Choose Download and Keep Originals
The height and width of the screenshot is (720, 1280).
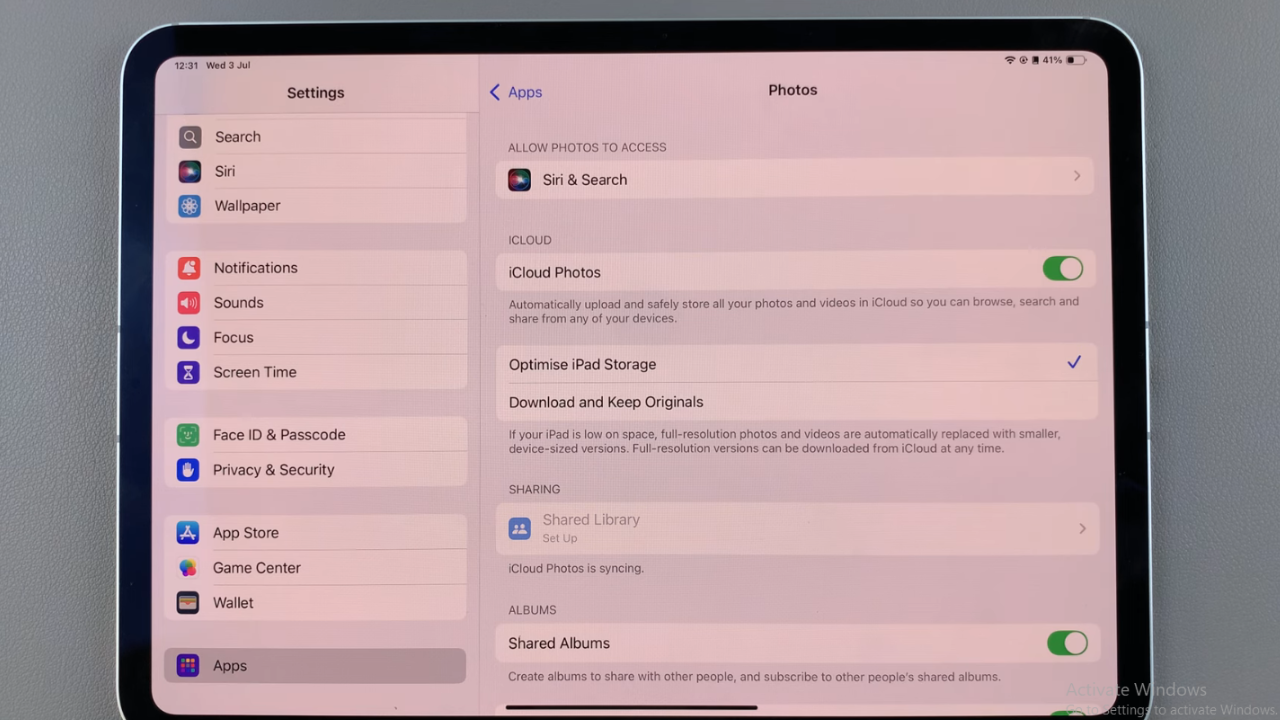click(796, 402)
